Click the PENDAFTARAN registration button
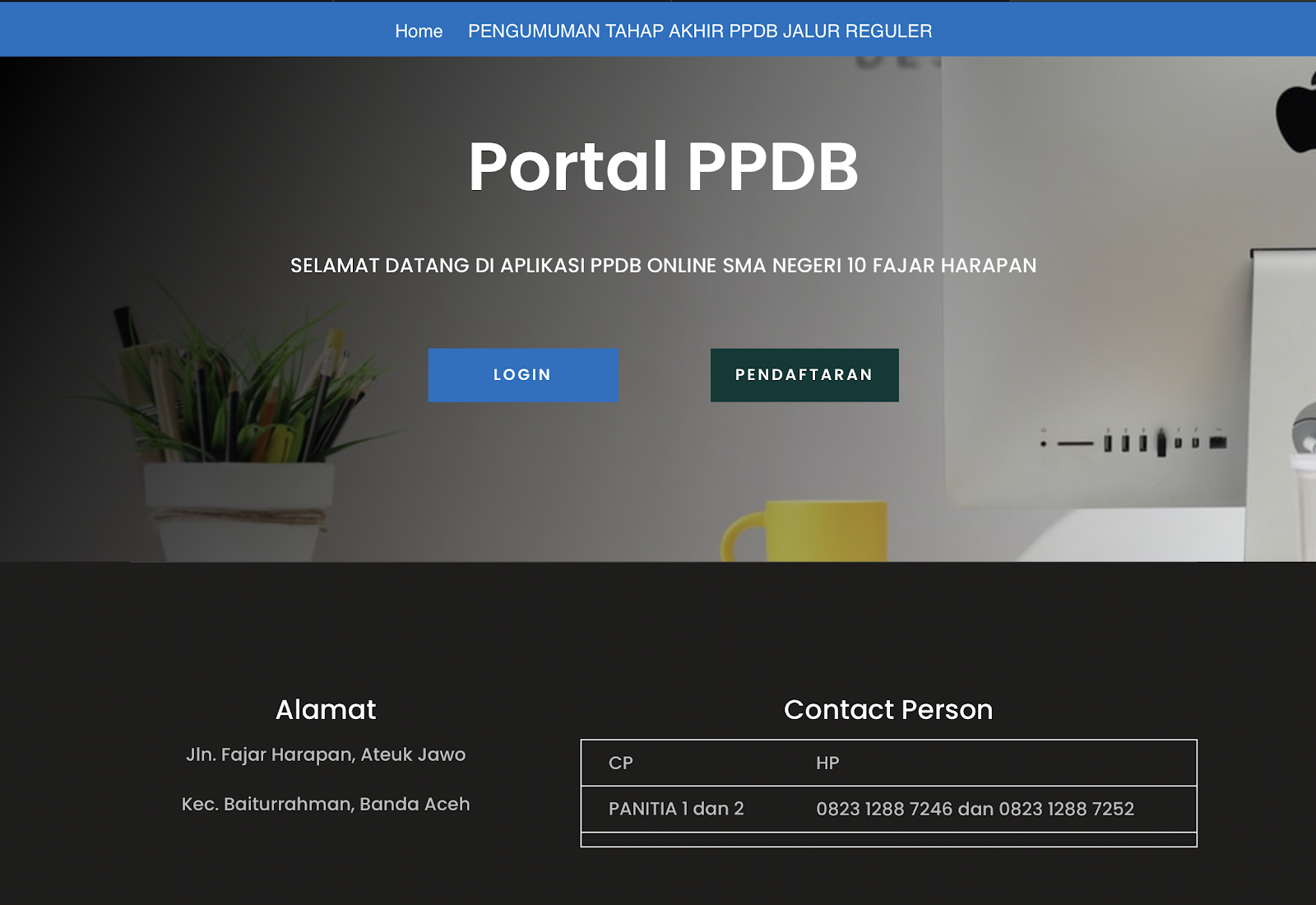The height and width of the screenshot is (905, 1316). tap(804, 375)
